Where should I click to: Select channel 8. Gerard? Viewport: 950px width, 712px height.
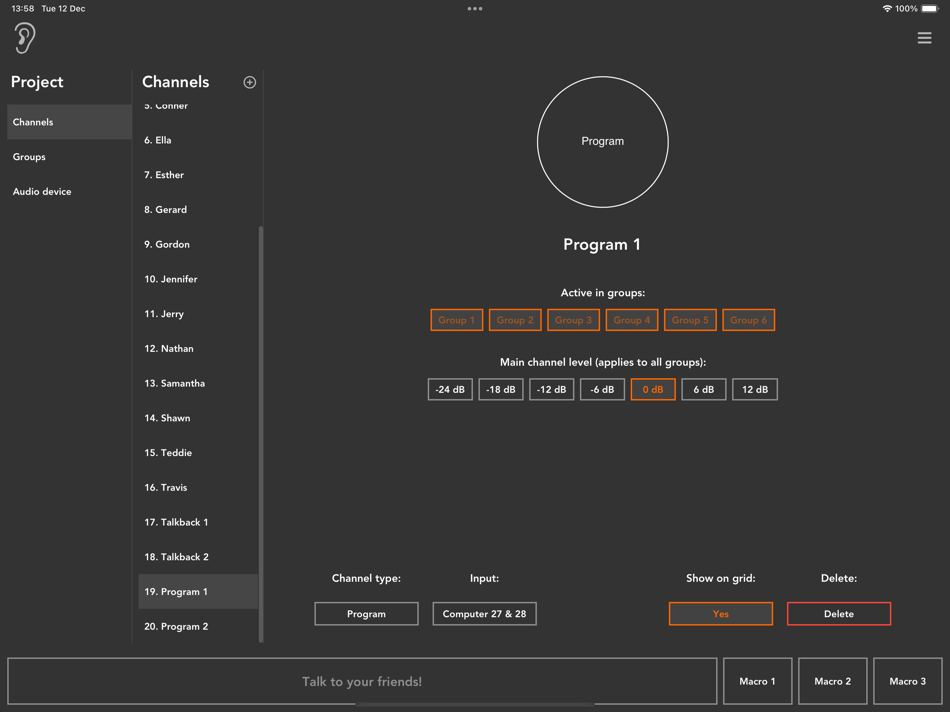point(198,210)
